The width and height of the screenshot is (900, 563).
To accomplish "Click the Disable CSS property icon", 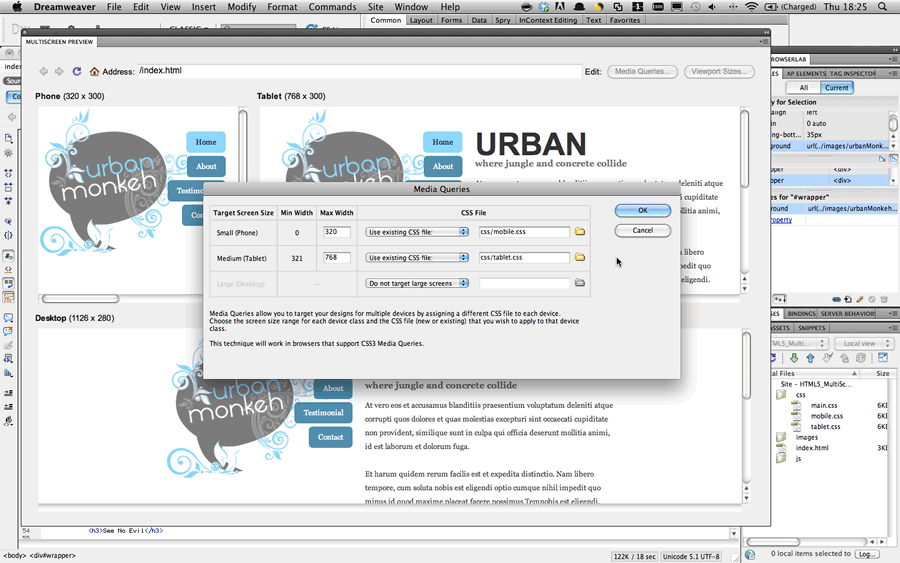I will pos(872,299).
